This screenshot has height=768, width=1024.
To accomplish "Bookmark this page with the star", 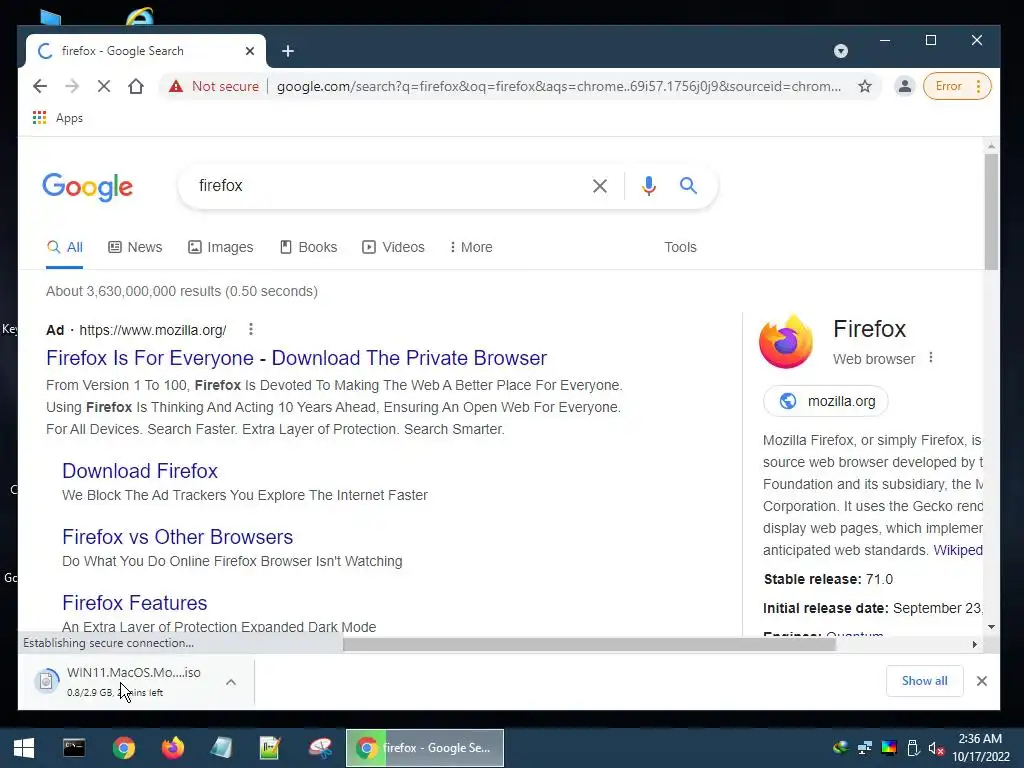I will [865, 86].
